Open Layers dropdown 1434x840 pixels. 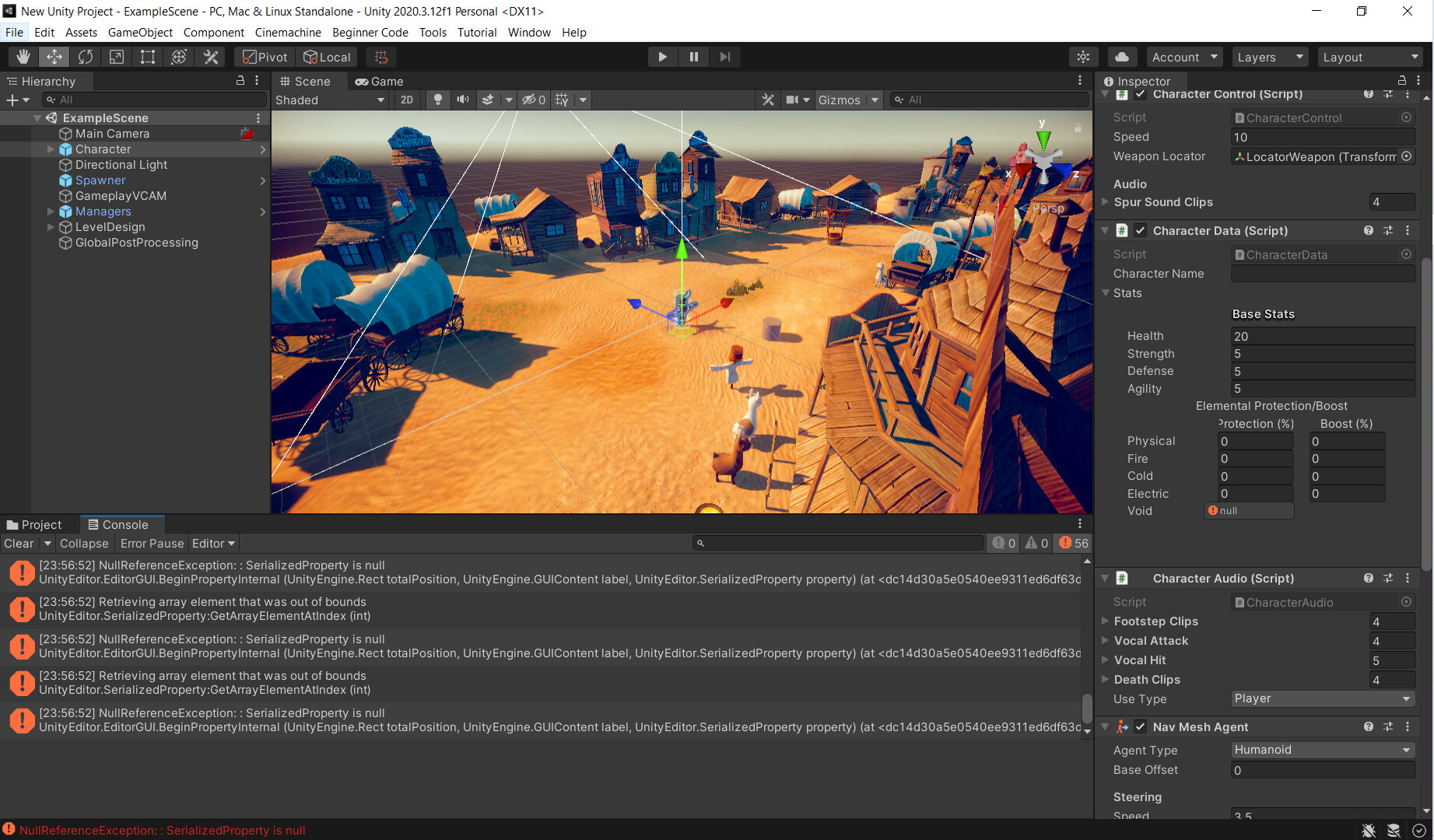pyautogui.click(x=1270, y=57)
